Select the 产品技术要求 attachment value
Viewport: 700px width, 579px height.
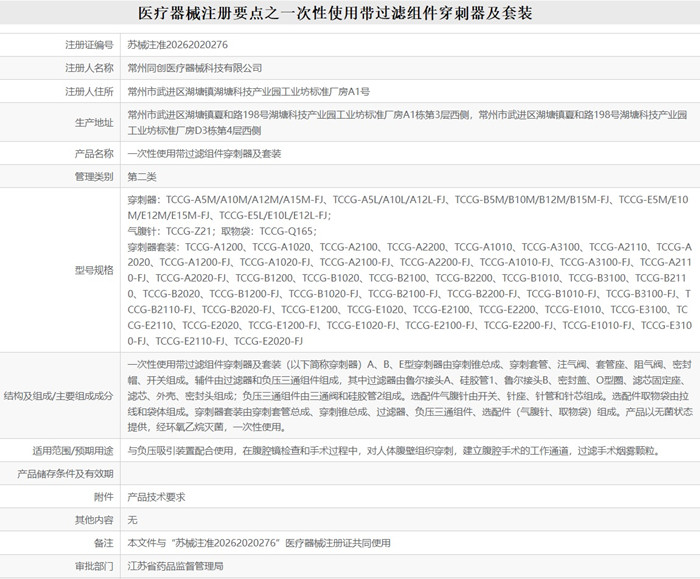[156, 497]
